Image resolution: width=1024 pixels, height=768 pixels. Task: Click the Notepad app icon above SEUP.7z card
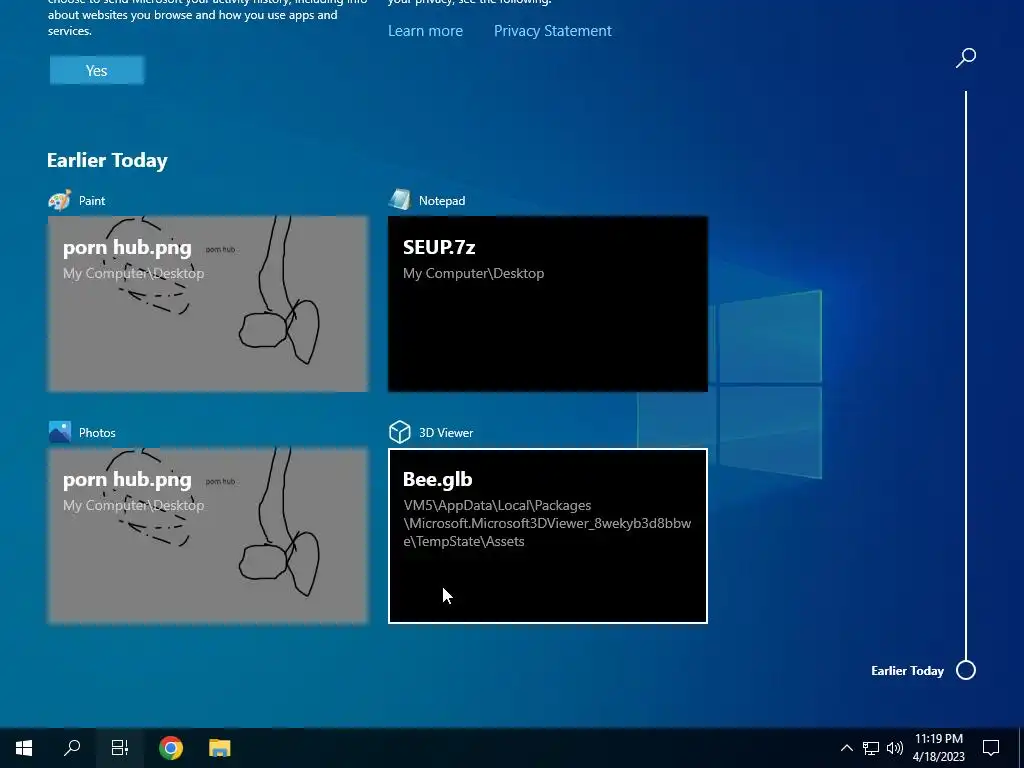400,200
